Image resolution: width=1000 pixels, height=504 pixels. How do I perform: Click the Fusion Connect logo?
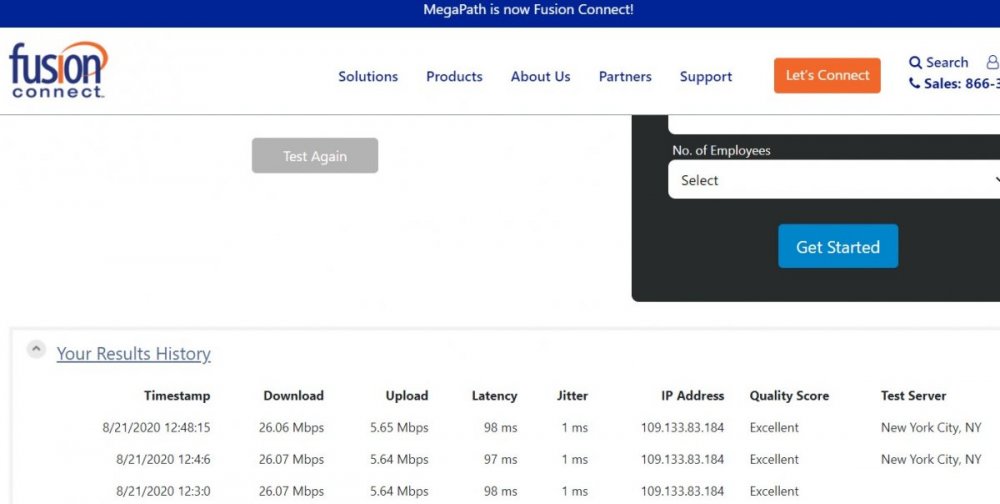pos(58,70)
